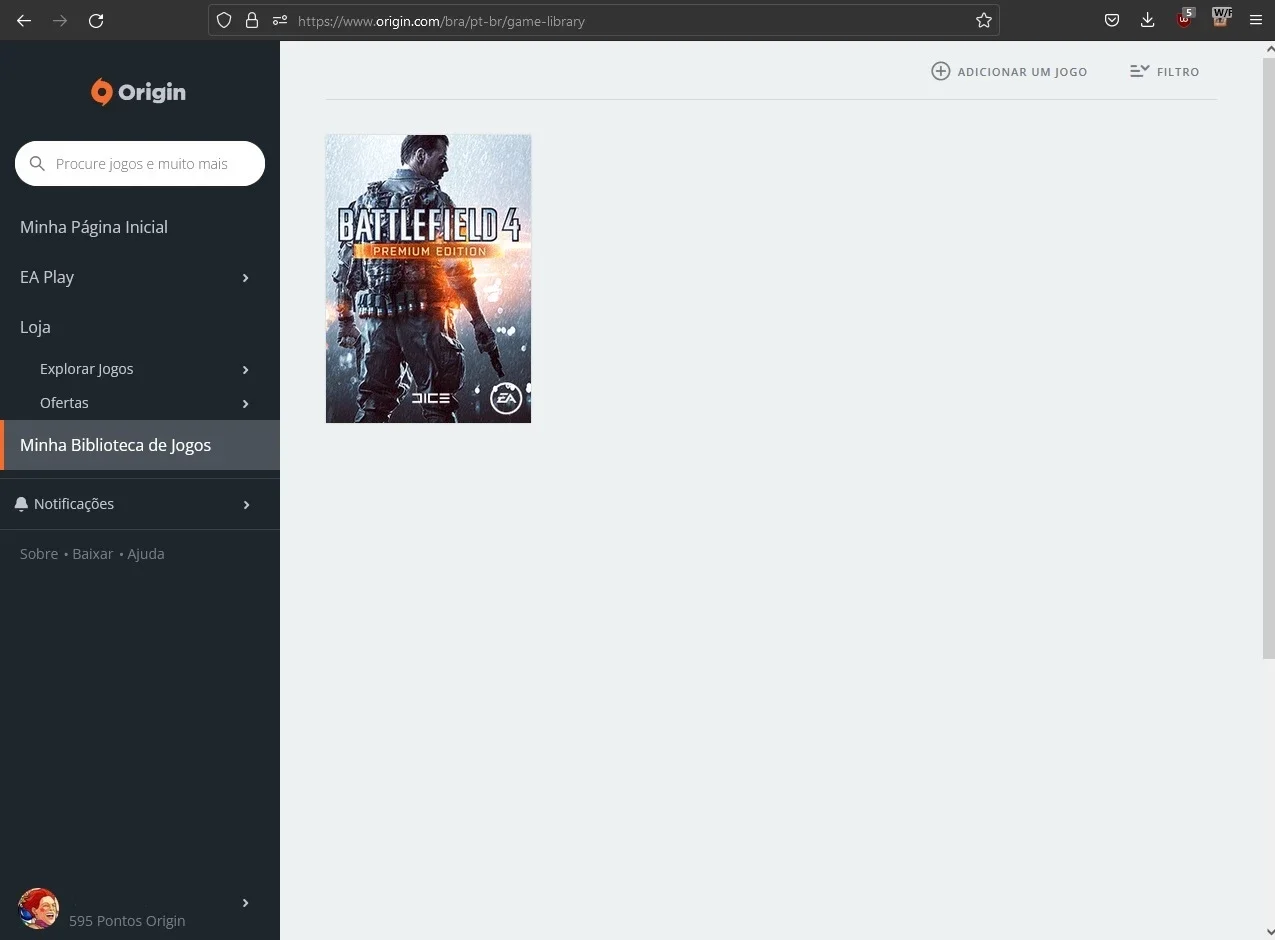The height and width of the screenshot is (940, 1275).
Task: Click the Procure jogos search field
Action: click(140, 164)
